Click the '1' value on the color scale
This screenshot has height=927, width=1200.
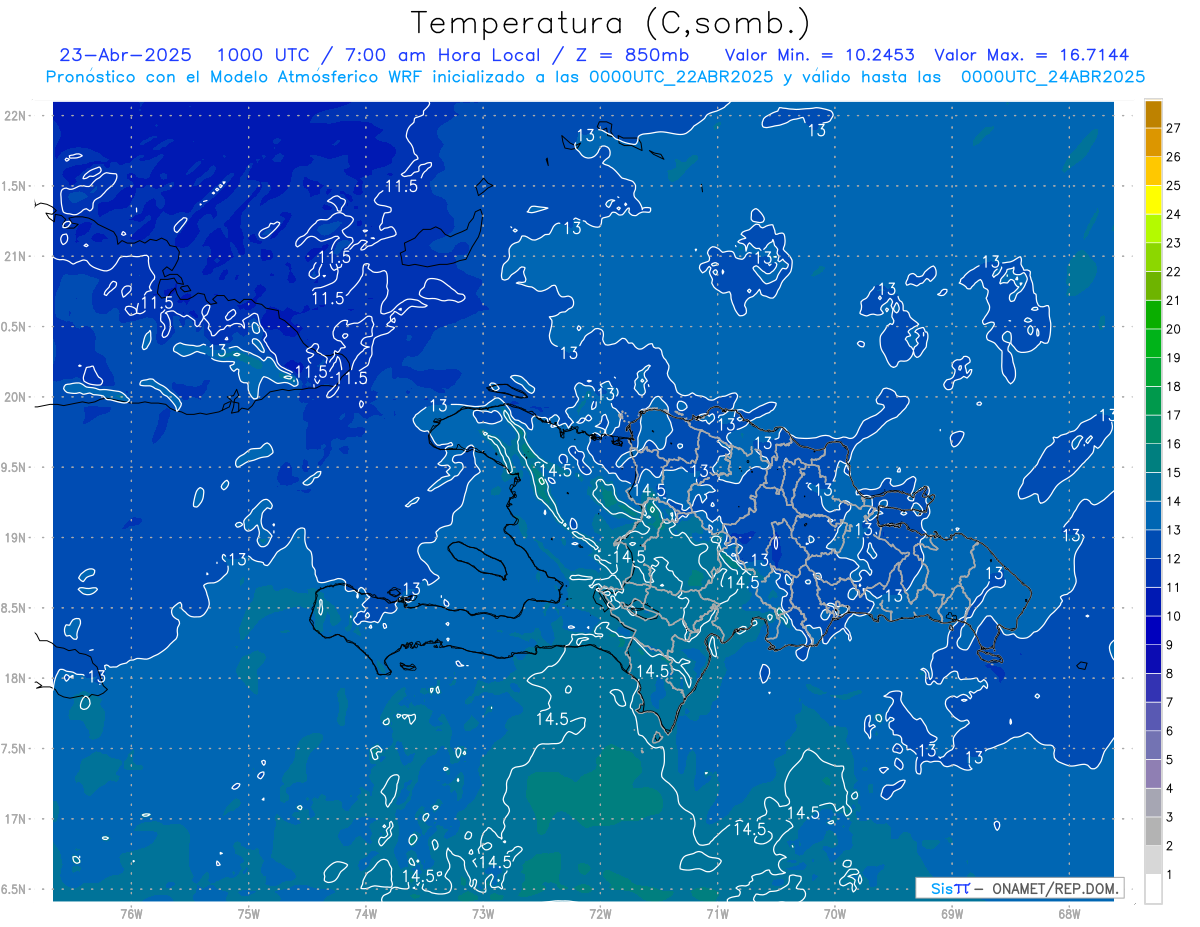pos(1170,875)
